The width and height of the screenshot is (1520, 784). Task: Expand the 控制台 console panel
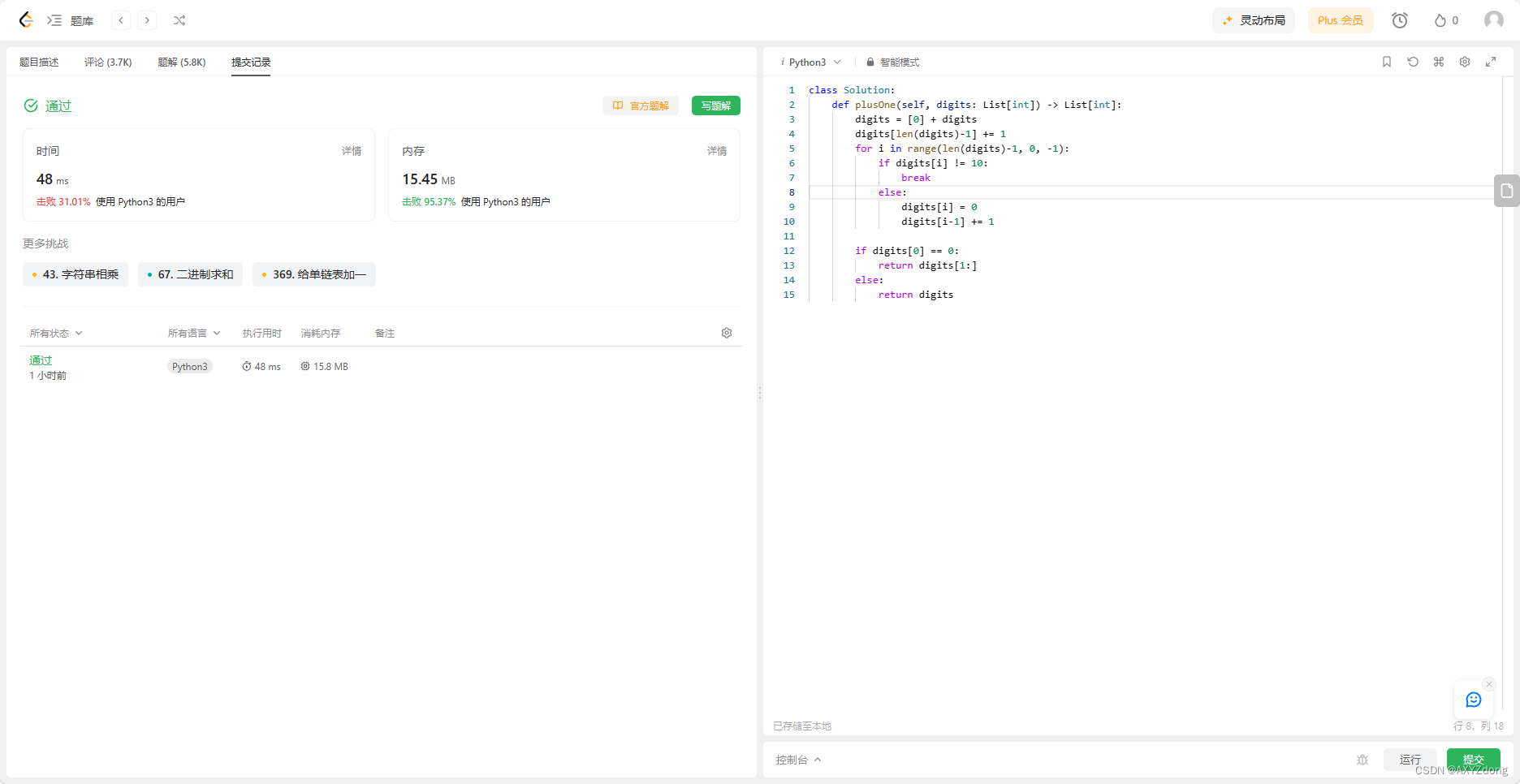click(x=798, y=760)
